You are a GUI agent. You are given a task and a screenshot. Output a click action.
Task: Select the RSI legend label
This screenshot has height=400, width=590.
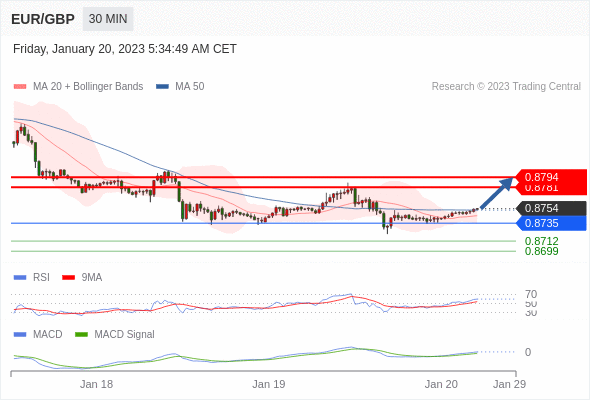(41, 278)
